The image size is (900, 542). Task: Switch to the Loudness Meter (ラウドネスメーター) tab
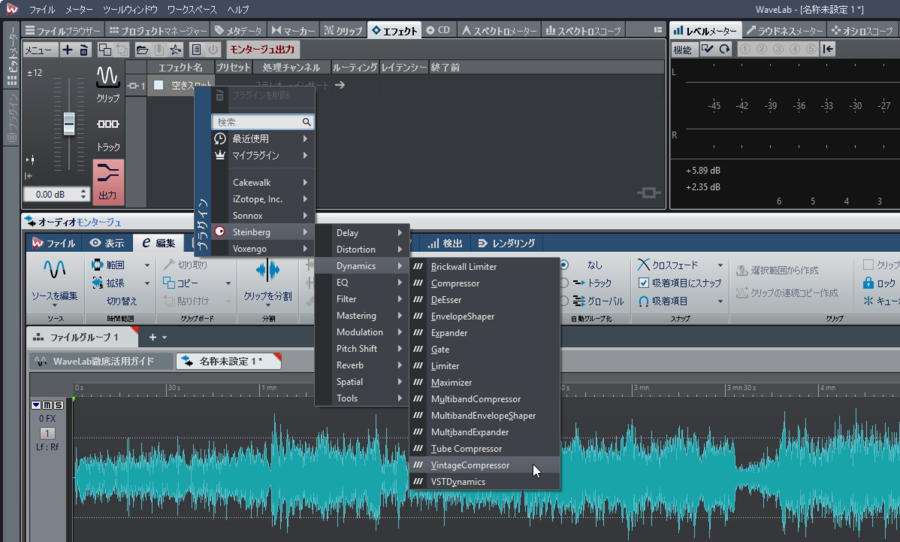click(785, 30)
